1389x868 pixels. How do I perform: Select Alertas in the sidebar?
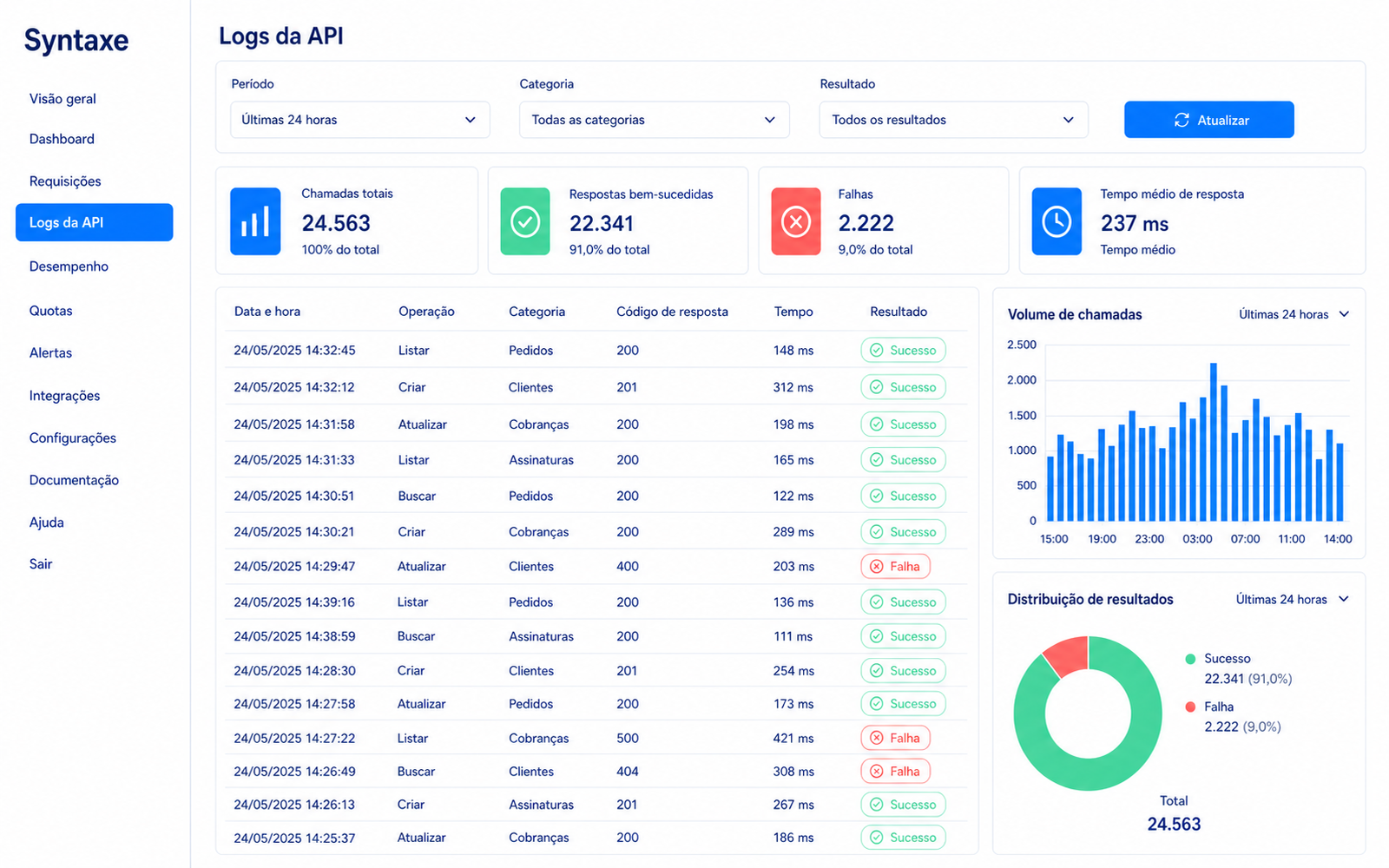click(50, 352)
